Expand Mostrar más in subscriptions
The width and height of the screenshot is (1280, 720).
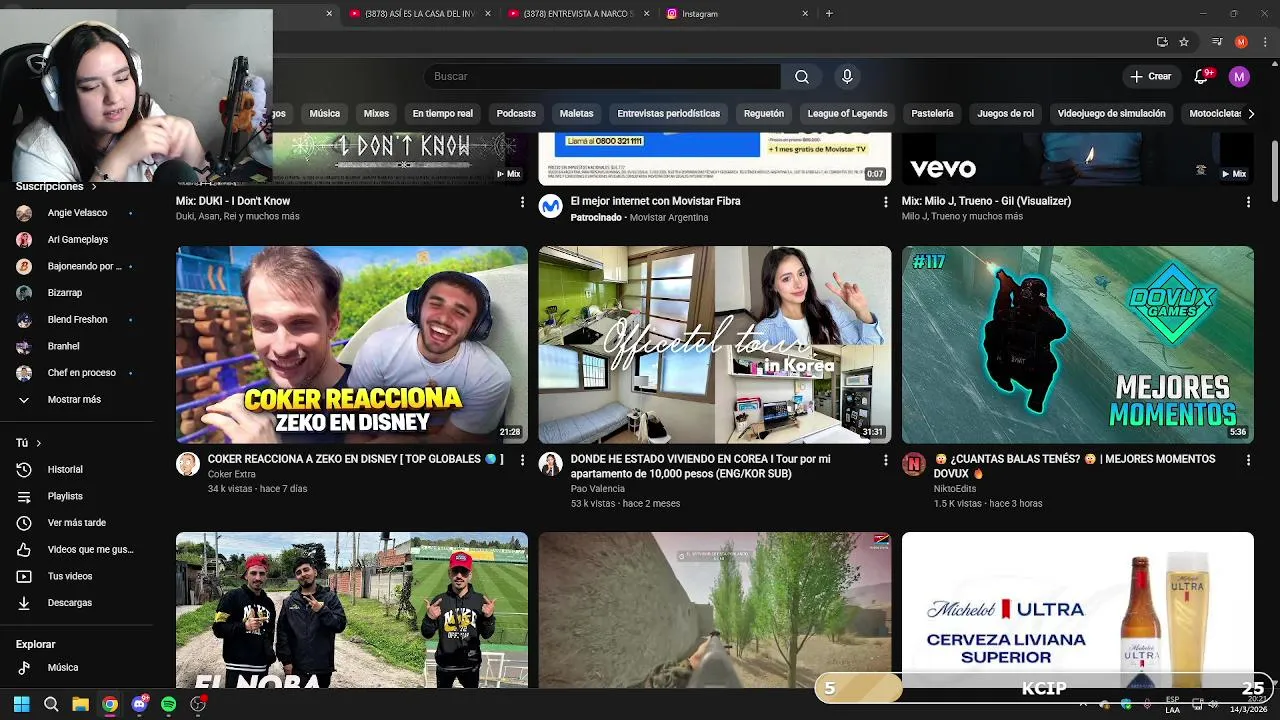coord(76,400)
